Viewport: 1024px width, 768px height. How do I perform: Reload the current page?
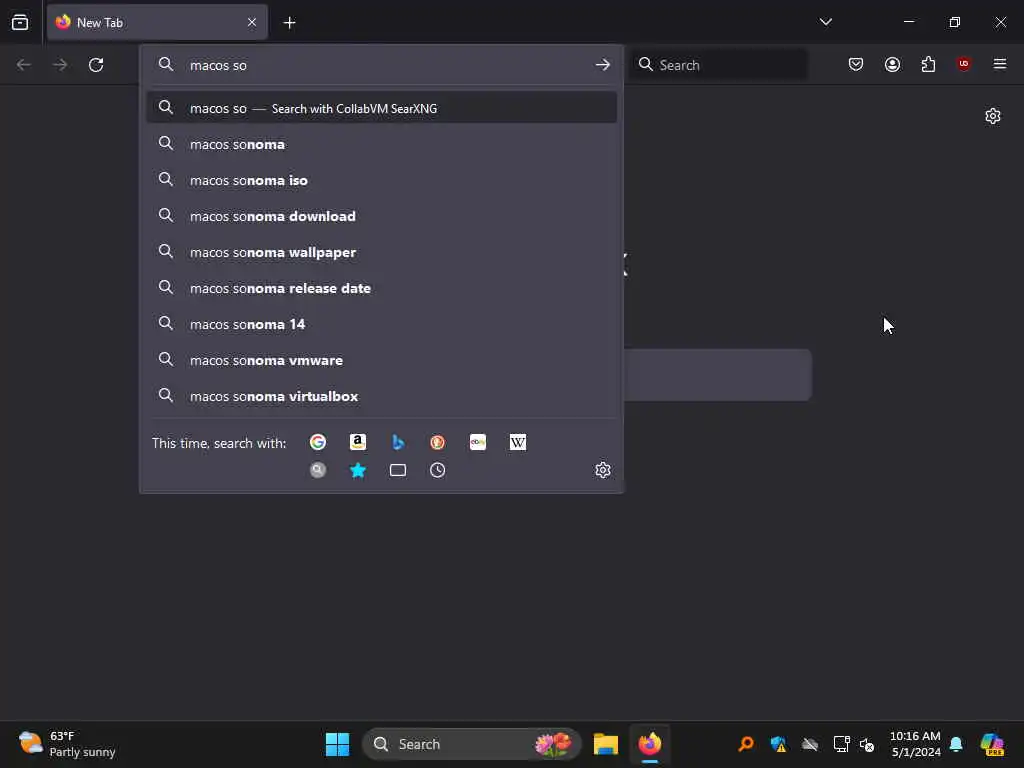point(96,65)
